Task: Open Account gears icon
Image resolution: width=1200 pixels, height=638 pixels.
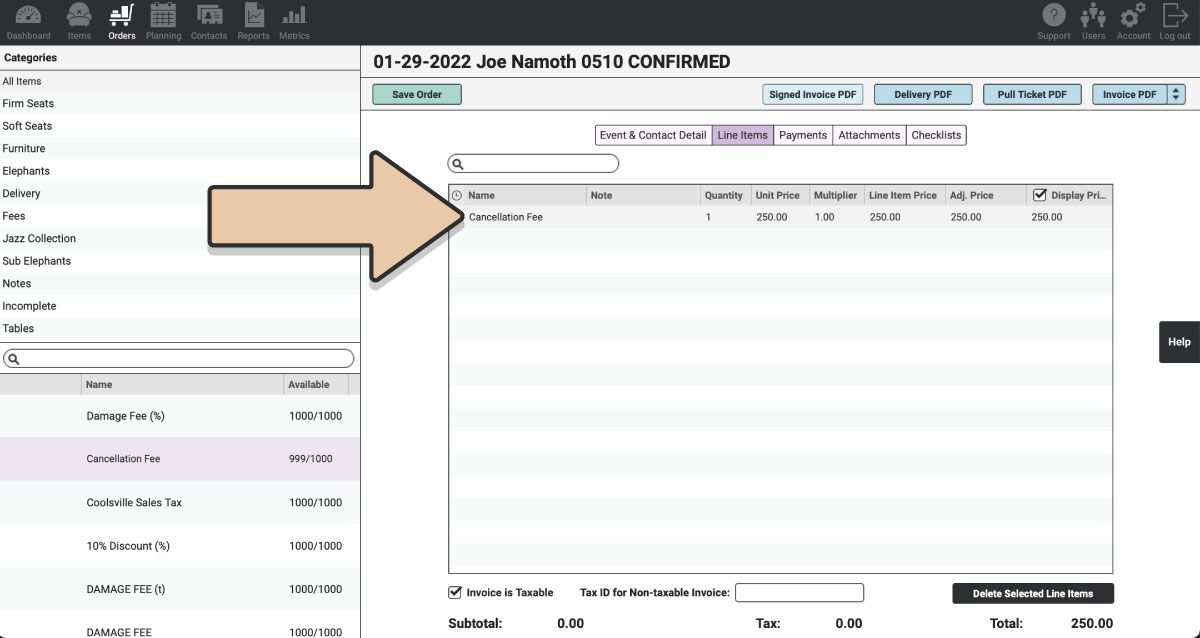Action: point(1133,16)
